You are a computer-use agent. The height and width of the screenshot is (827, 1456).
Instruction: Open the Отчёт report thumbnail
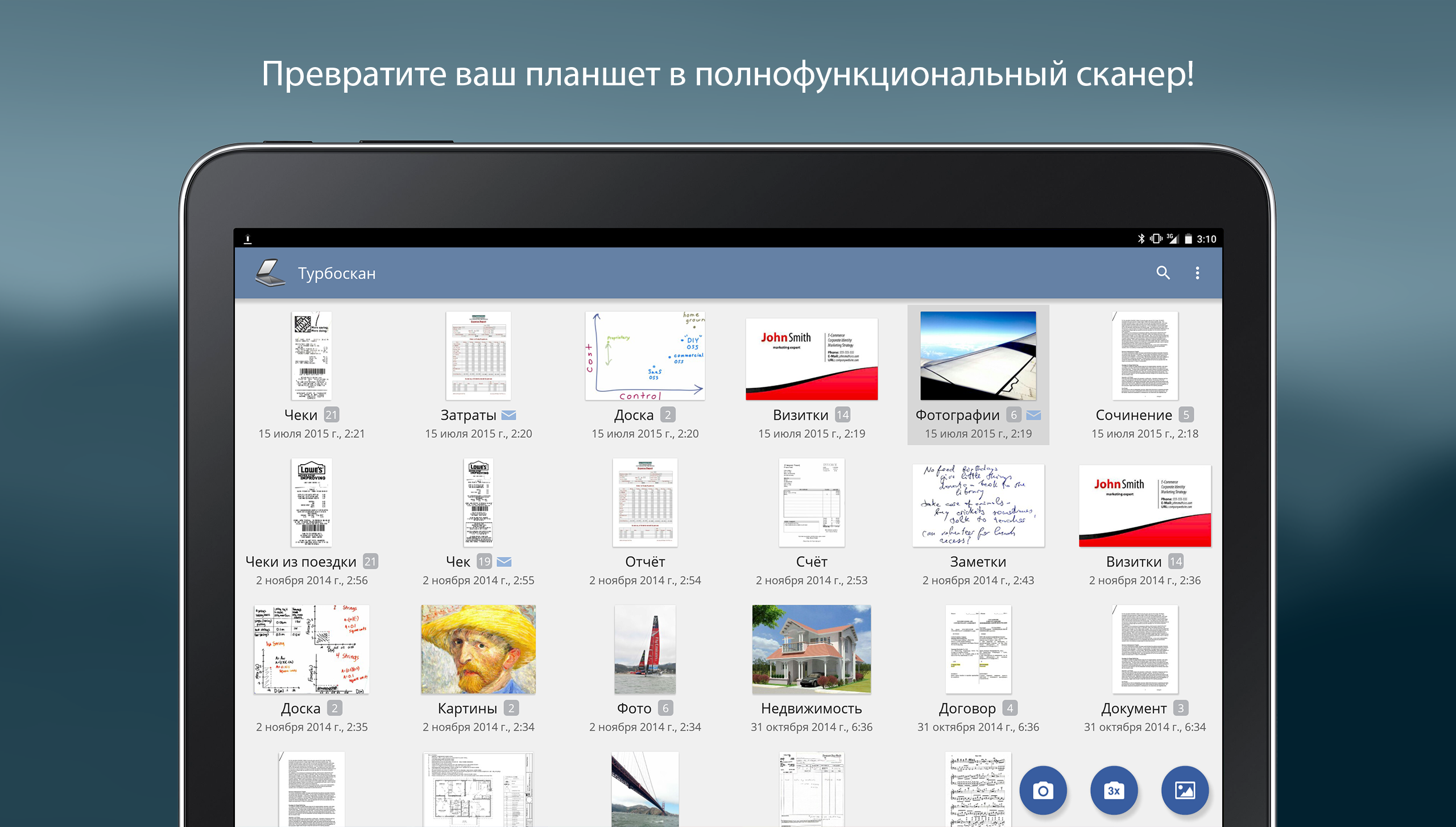[x=645, y=502]
